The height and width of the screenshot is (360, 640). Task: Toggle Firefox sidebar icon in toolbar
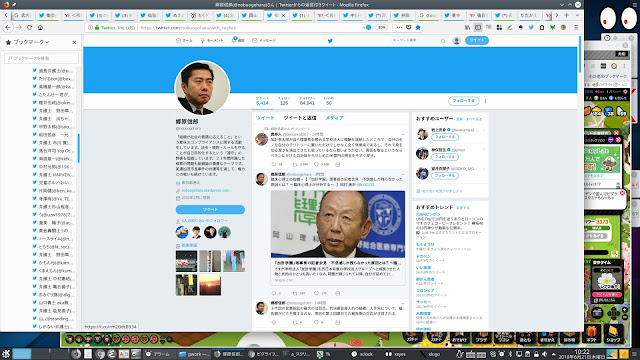click(x=478, y=27)
